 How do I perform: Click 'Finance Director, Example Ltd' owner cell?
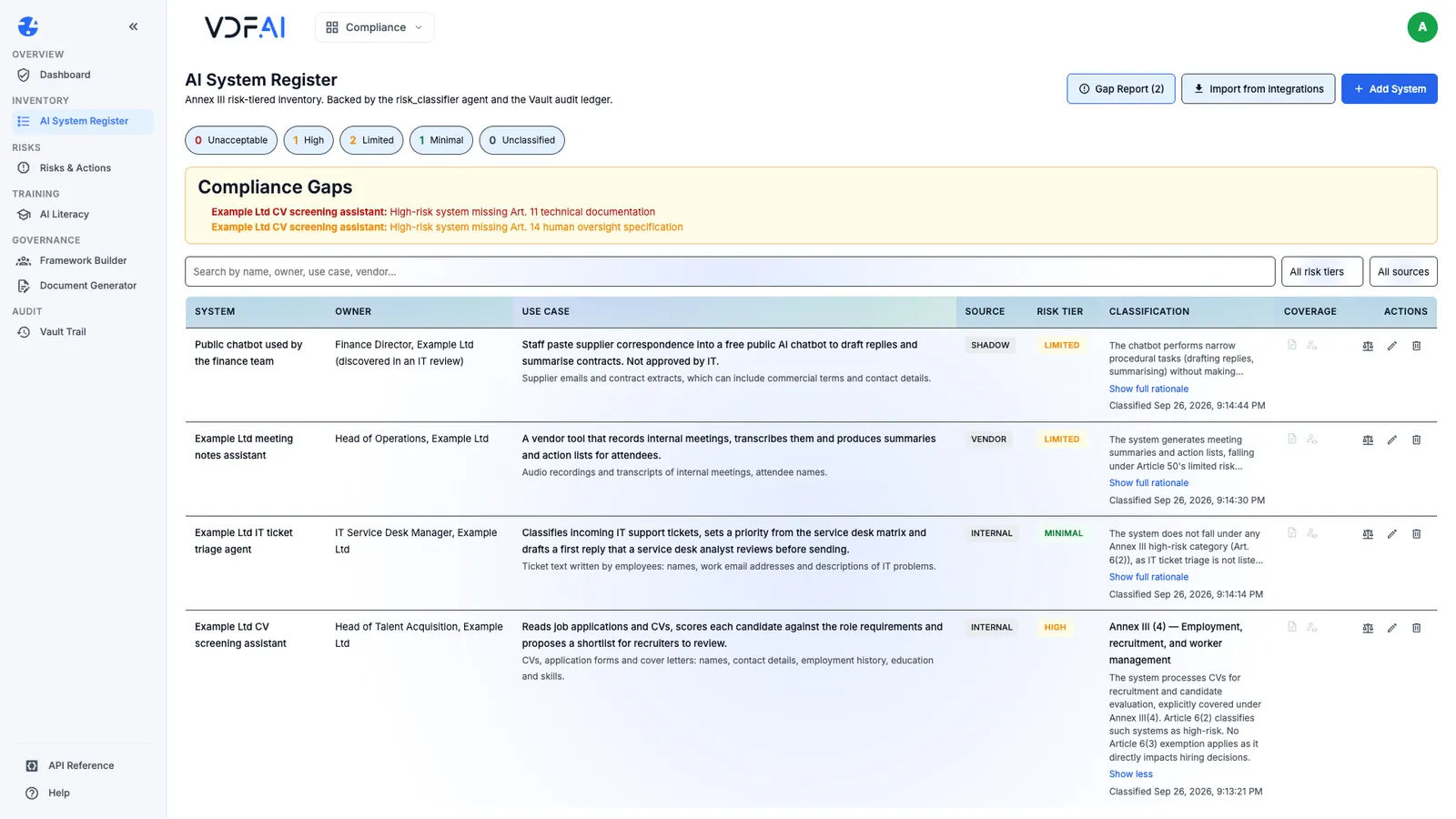pos(404,353)
